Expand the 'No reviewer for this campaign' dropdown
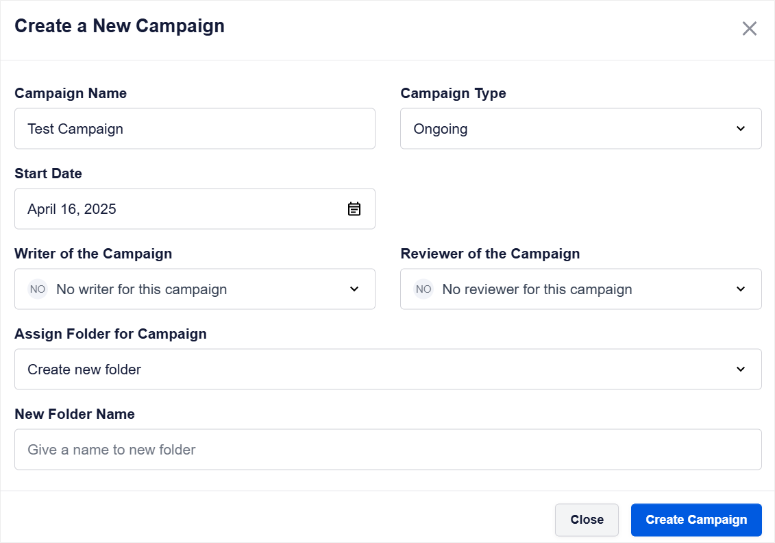The width and height of the screenshot is (775, 543). tap(581, 289)
